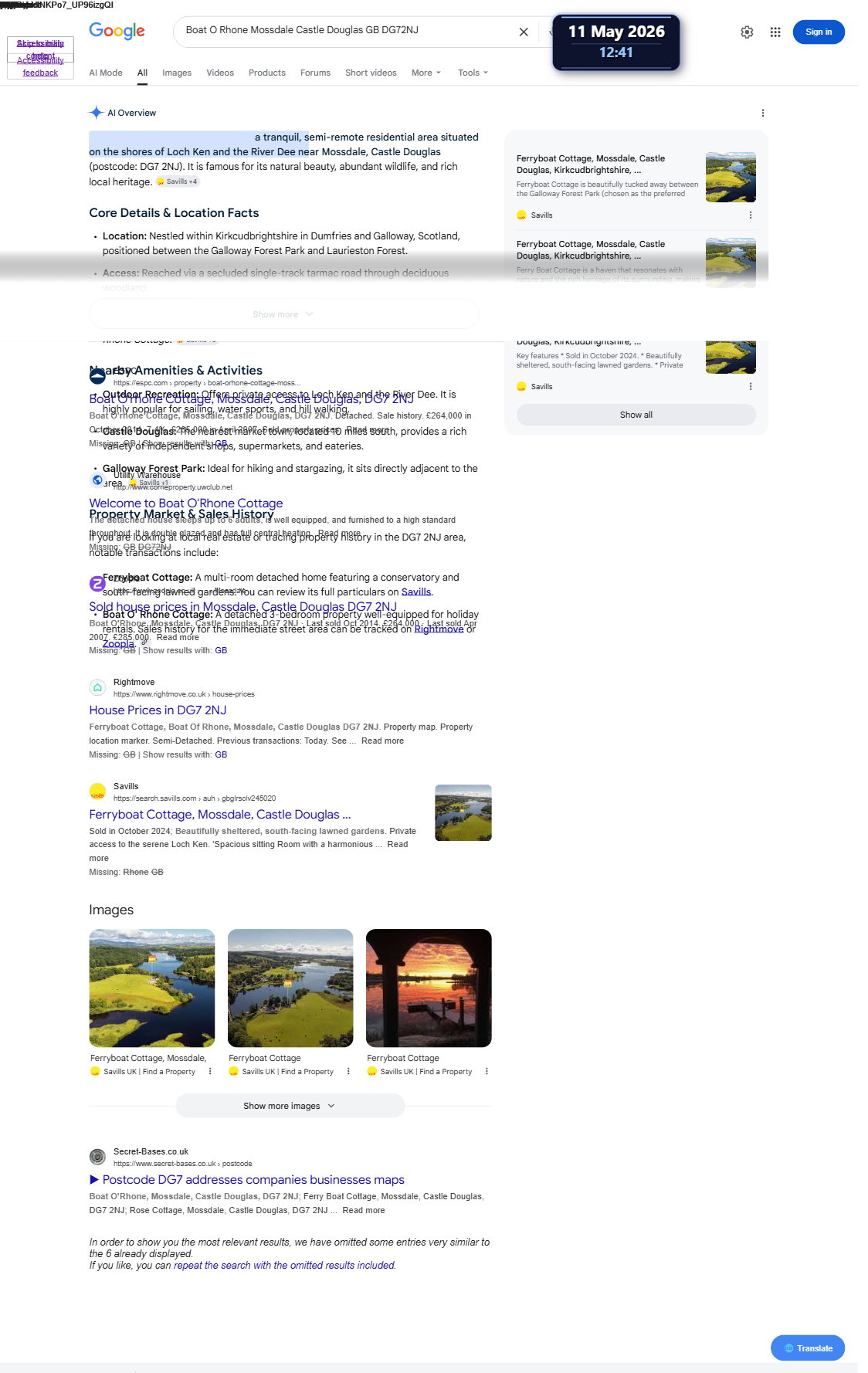Click into the search query field
Image resolution: width=868 pixels, height=1373 pixels.
pos(348,31)
